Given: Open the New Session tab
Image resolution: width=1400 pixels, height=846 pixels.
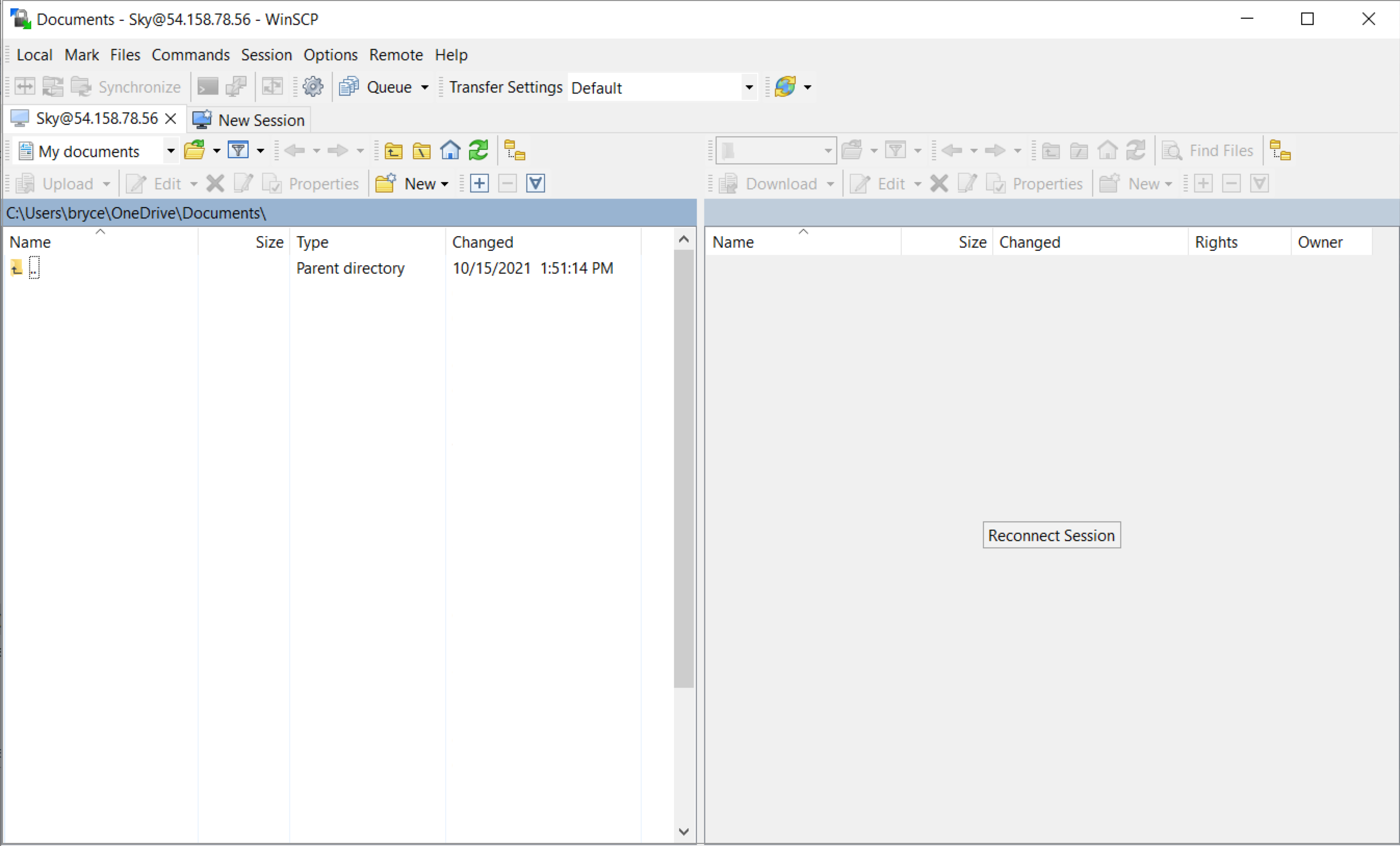Looking at the screenshot, I should 249,120.
